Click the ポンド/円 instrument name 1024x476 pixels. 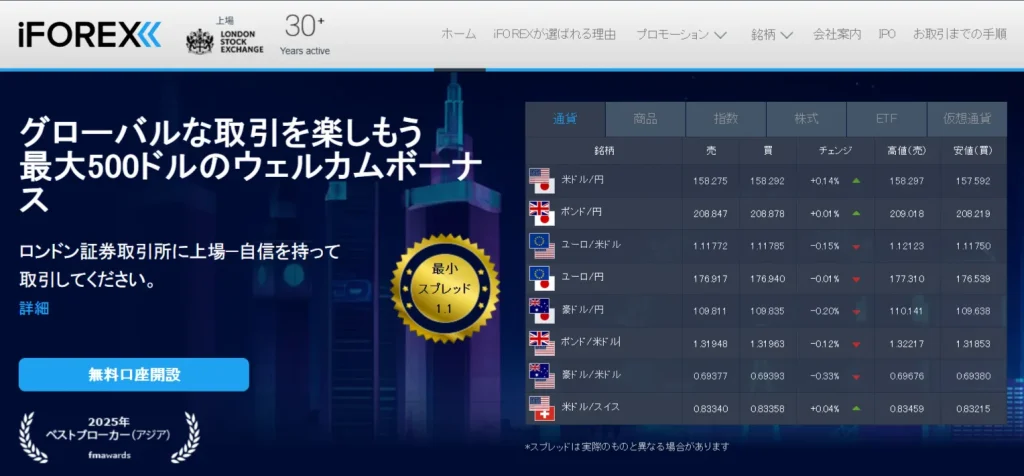point(583,212)
